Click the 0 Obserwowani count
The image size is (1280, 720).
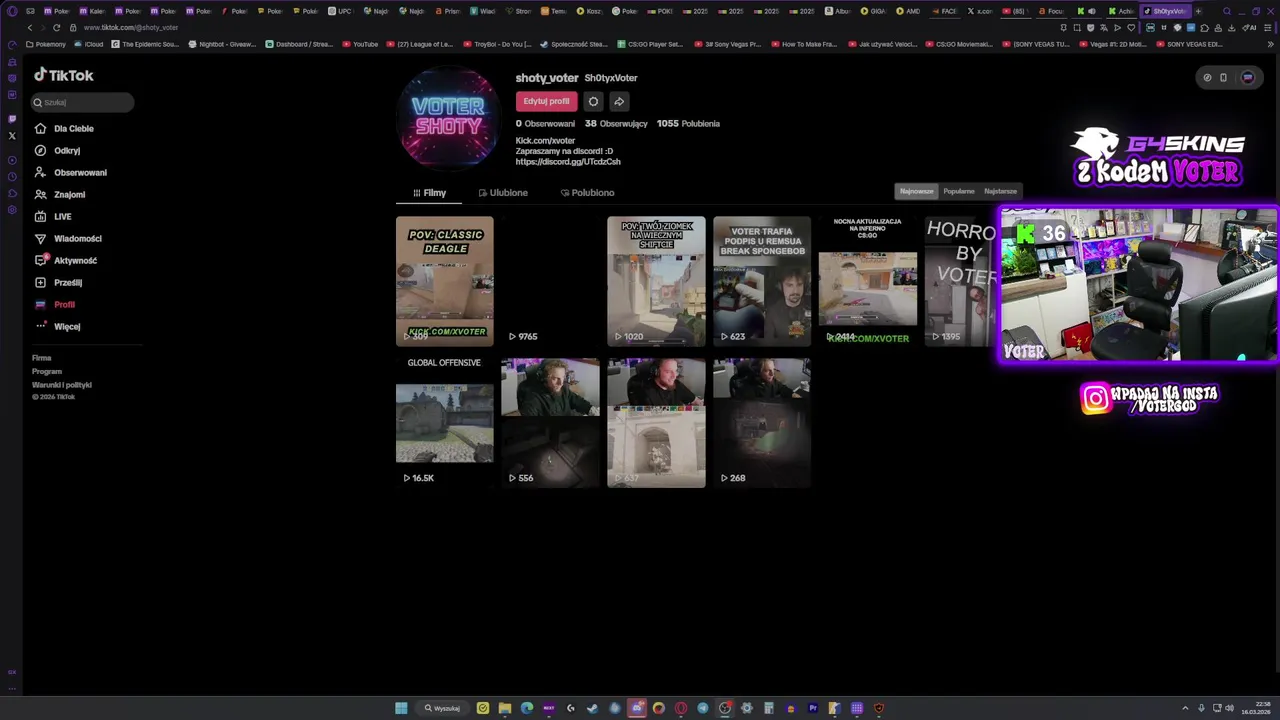[x=545, y=124]
